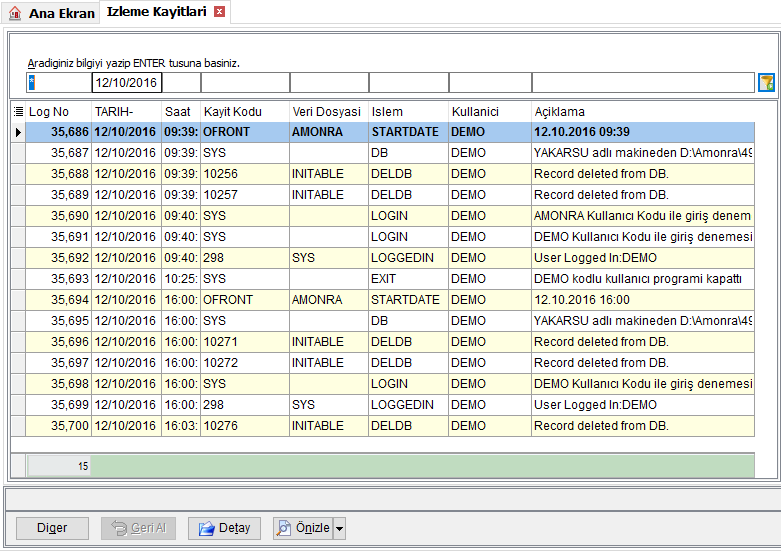
Task: Click 'DEMO kodlu kullanıcı programi kapattı' cell
Action: (x=643, y=278)
